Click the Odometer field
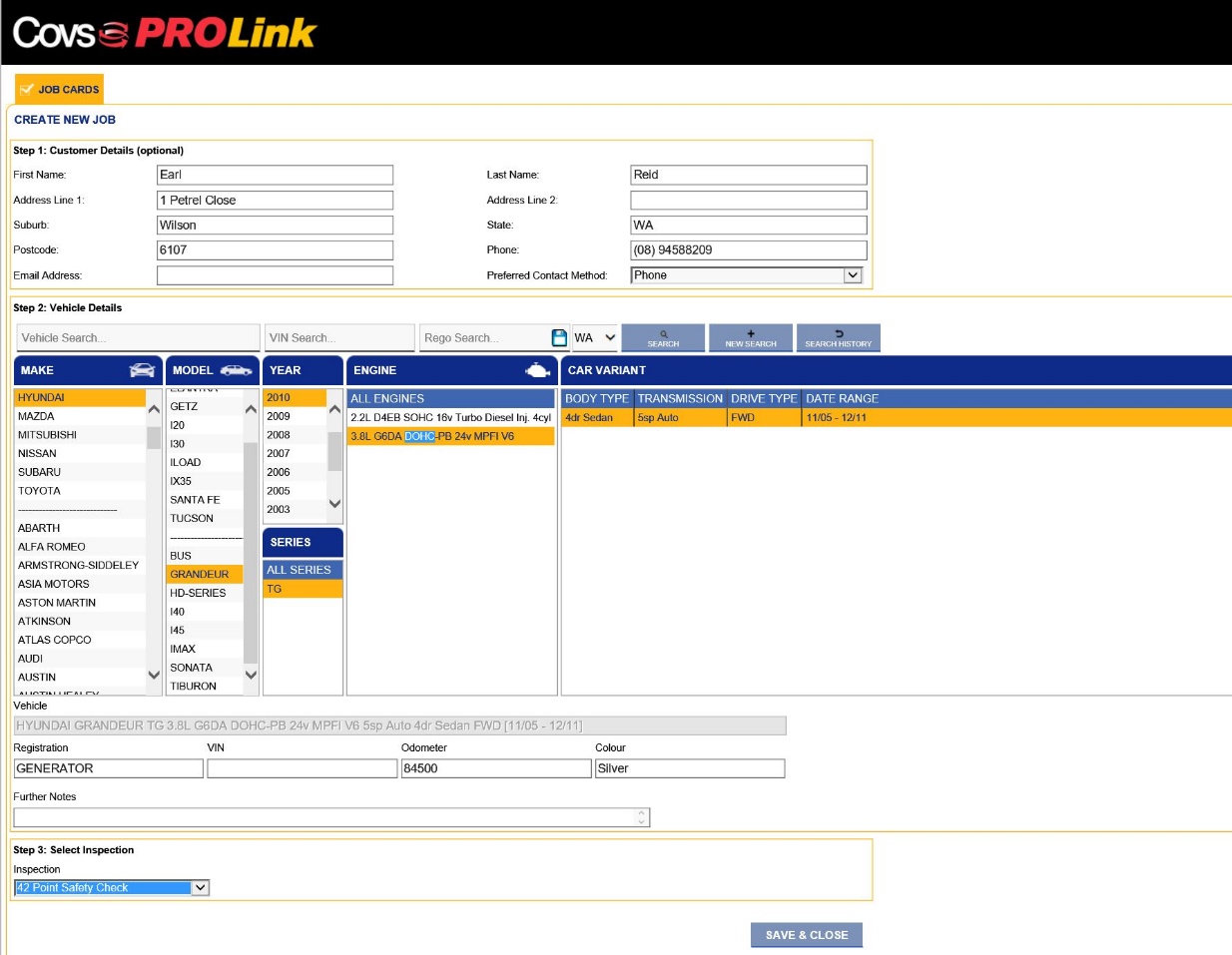The width and height of the screenshot is (1232, 955). 496,768
